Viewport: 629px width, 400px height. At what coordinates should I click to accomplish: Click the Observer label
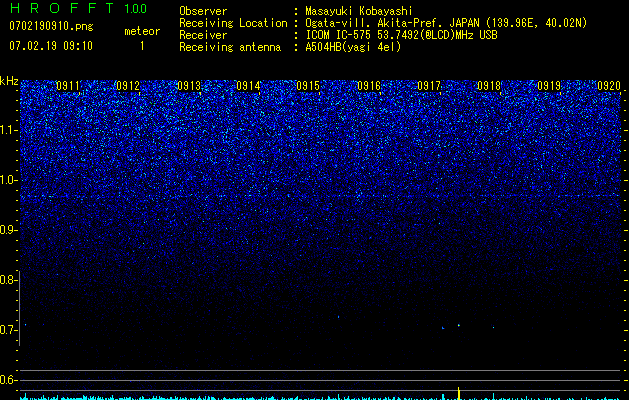pyautogui.click(x=203, y=11)
